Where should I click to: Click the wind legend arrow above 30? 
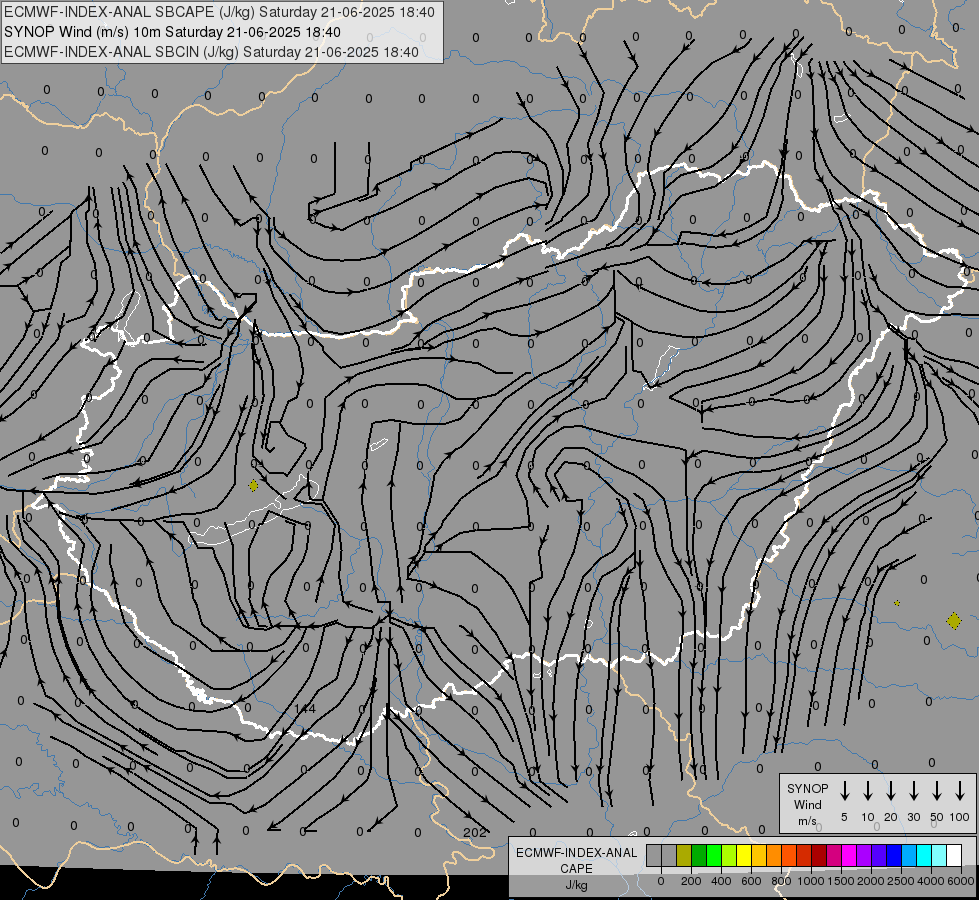[914, 791]
